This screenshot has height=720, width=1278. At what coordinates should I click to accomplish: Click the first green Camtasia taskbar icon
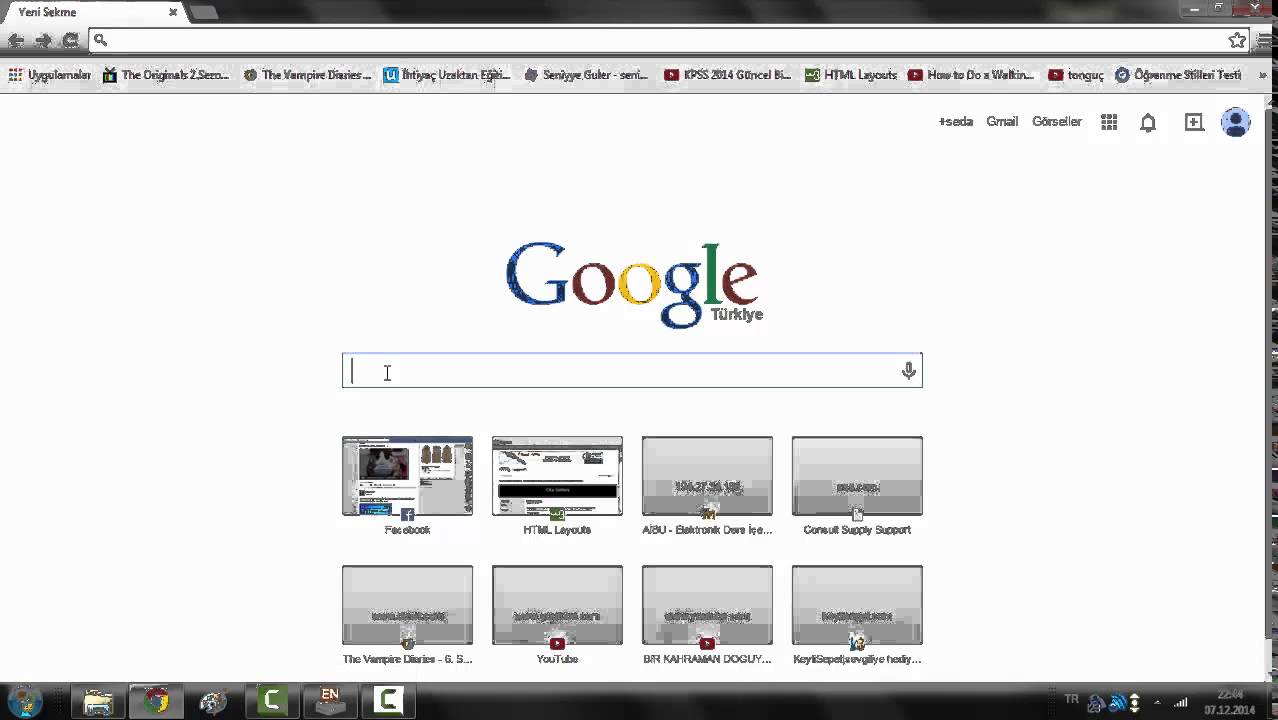(x=272, y=702)
